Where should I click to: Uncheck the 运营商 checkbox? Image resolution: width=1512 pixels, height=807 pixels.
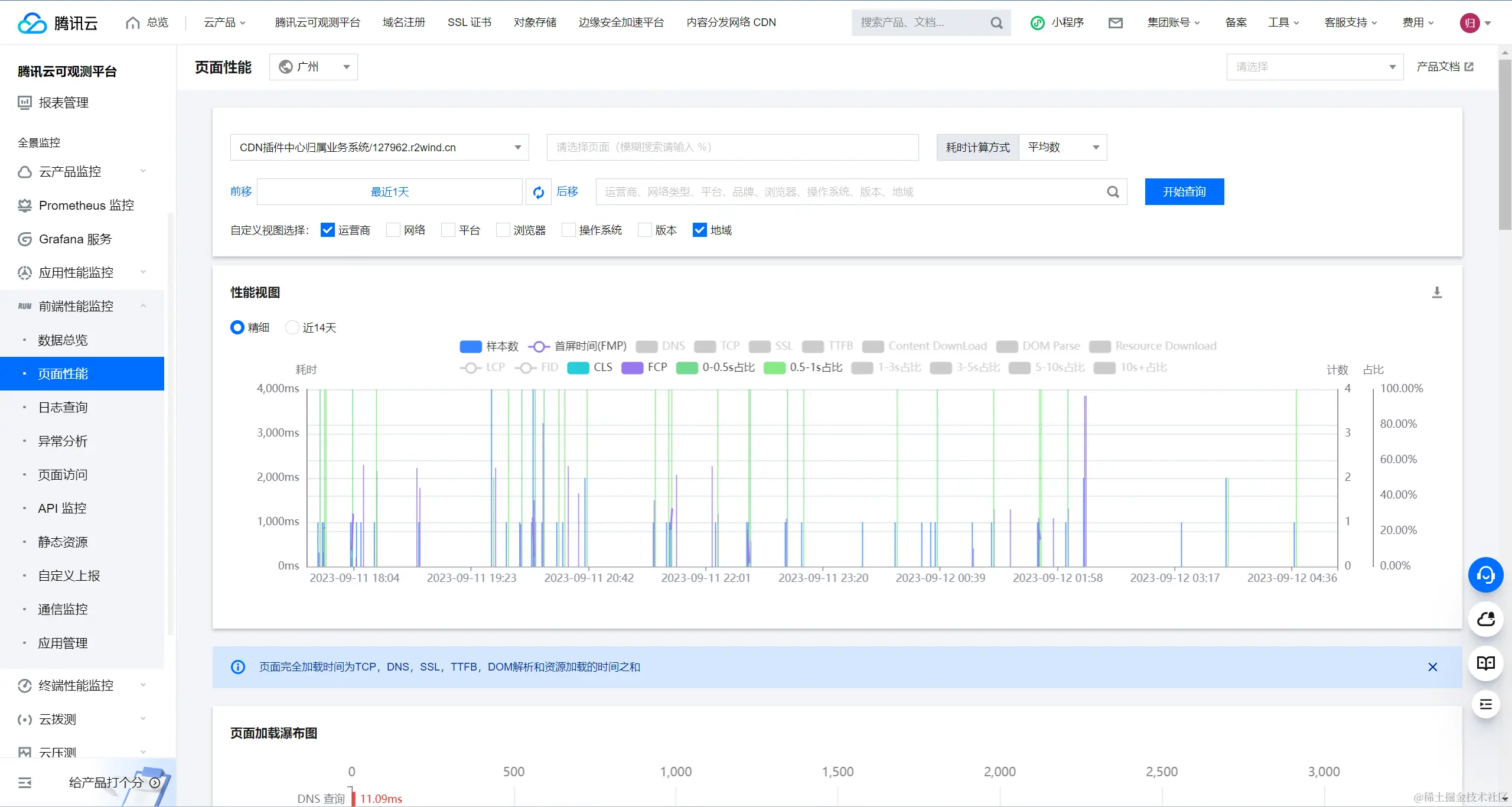[327, 230]
